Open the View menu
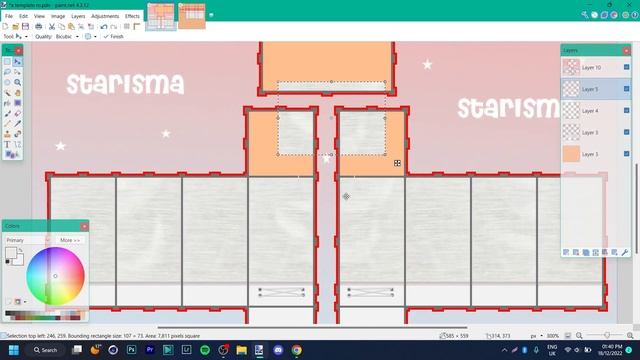 pos(39,16)
